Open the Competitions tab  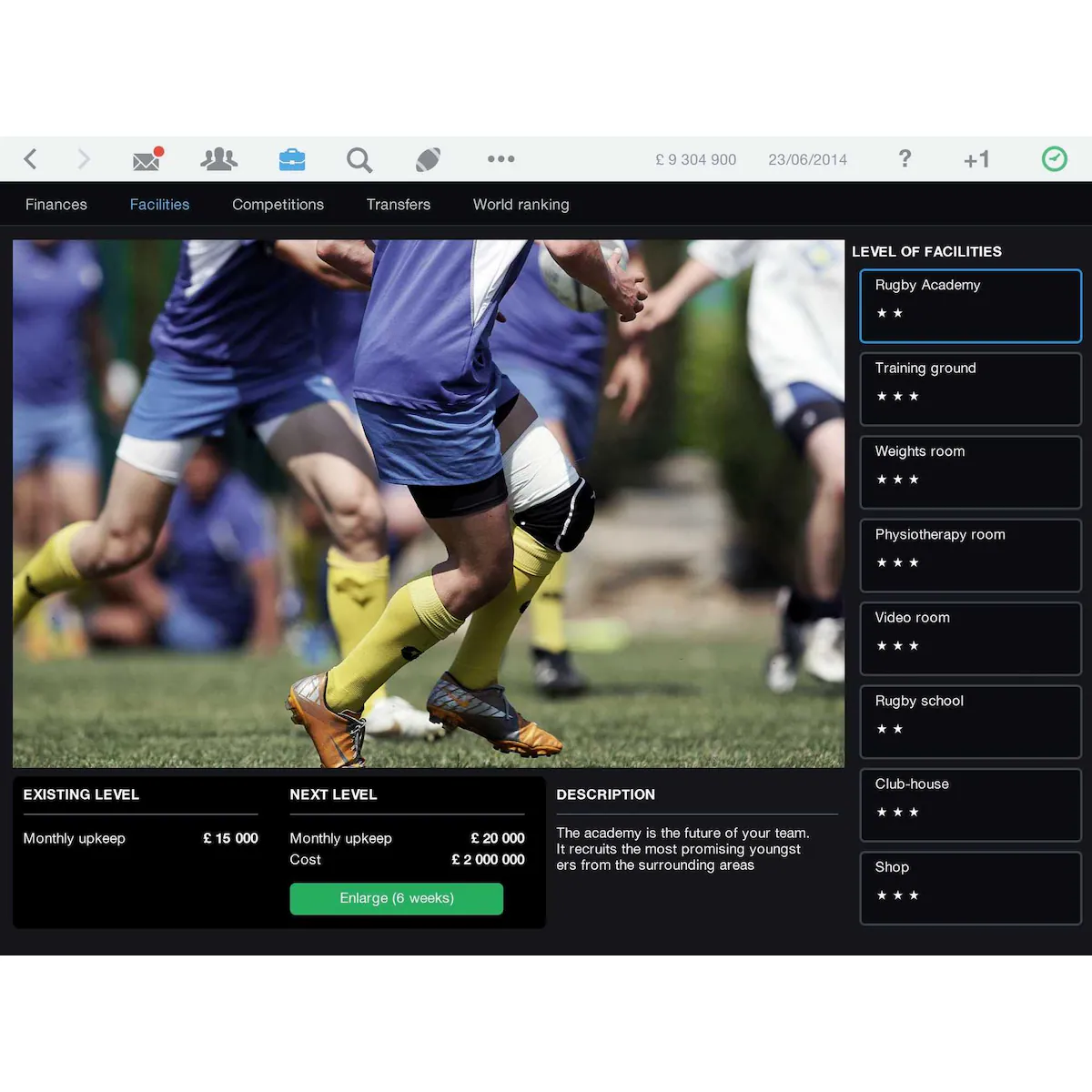click(278, 205)
